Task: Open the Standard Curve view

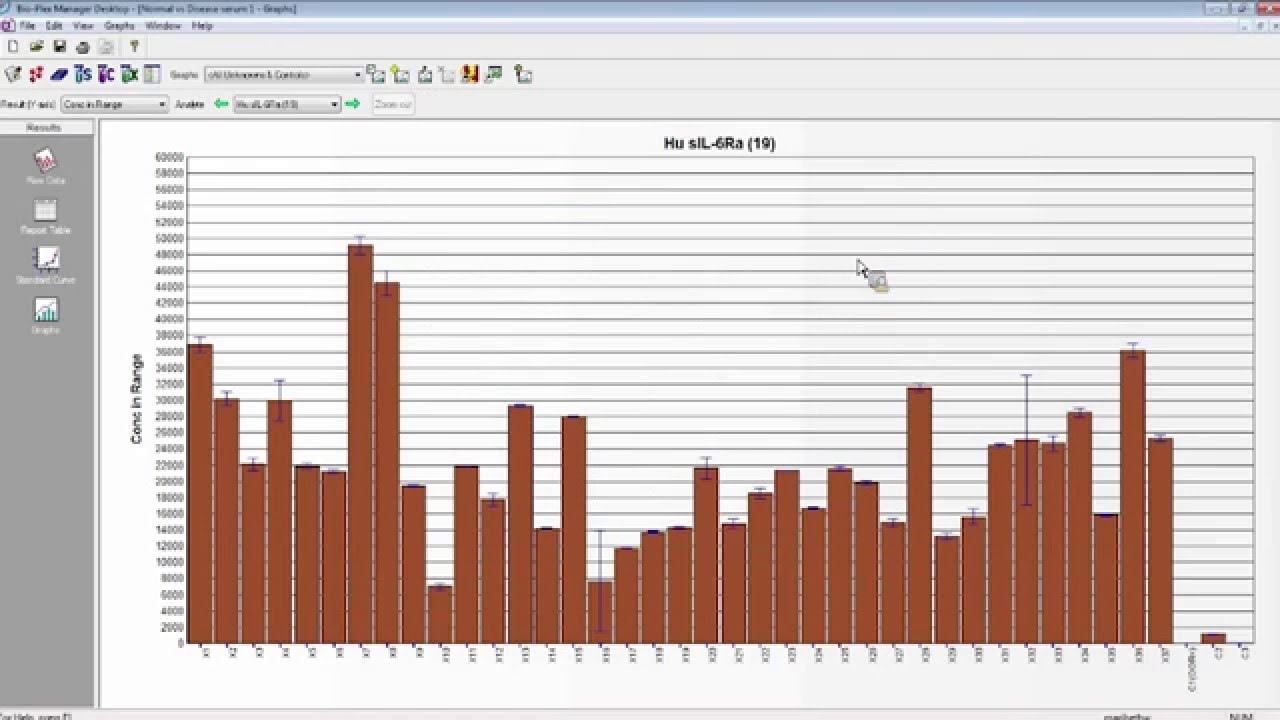Action: (46, 266)
